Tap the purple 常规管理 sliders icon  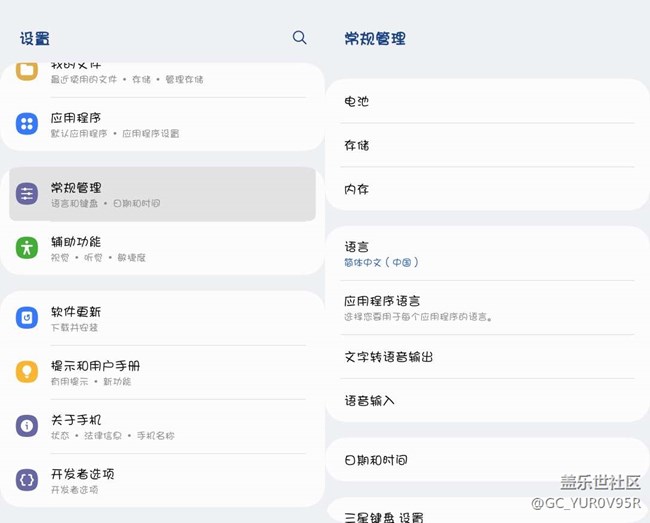27,194
